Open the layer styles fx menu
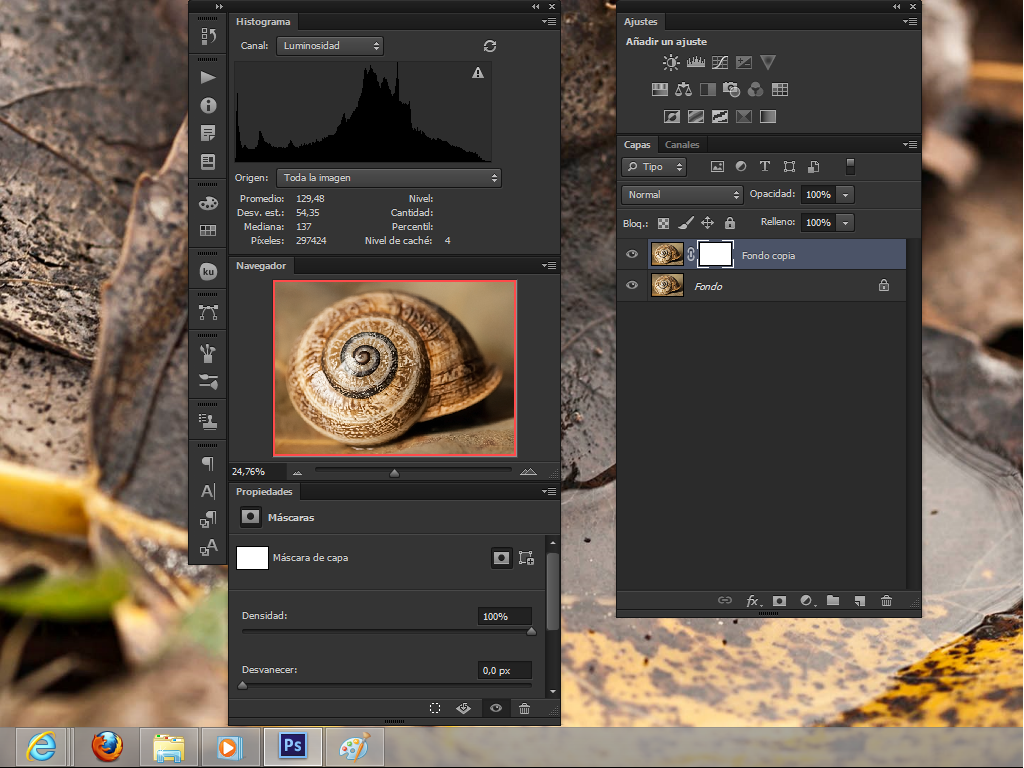 (x=753, y=601)
